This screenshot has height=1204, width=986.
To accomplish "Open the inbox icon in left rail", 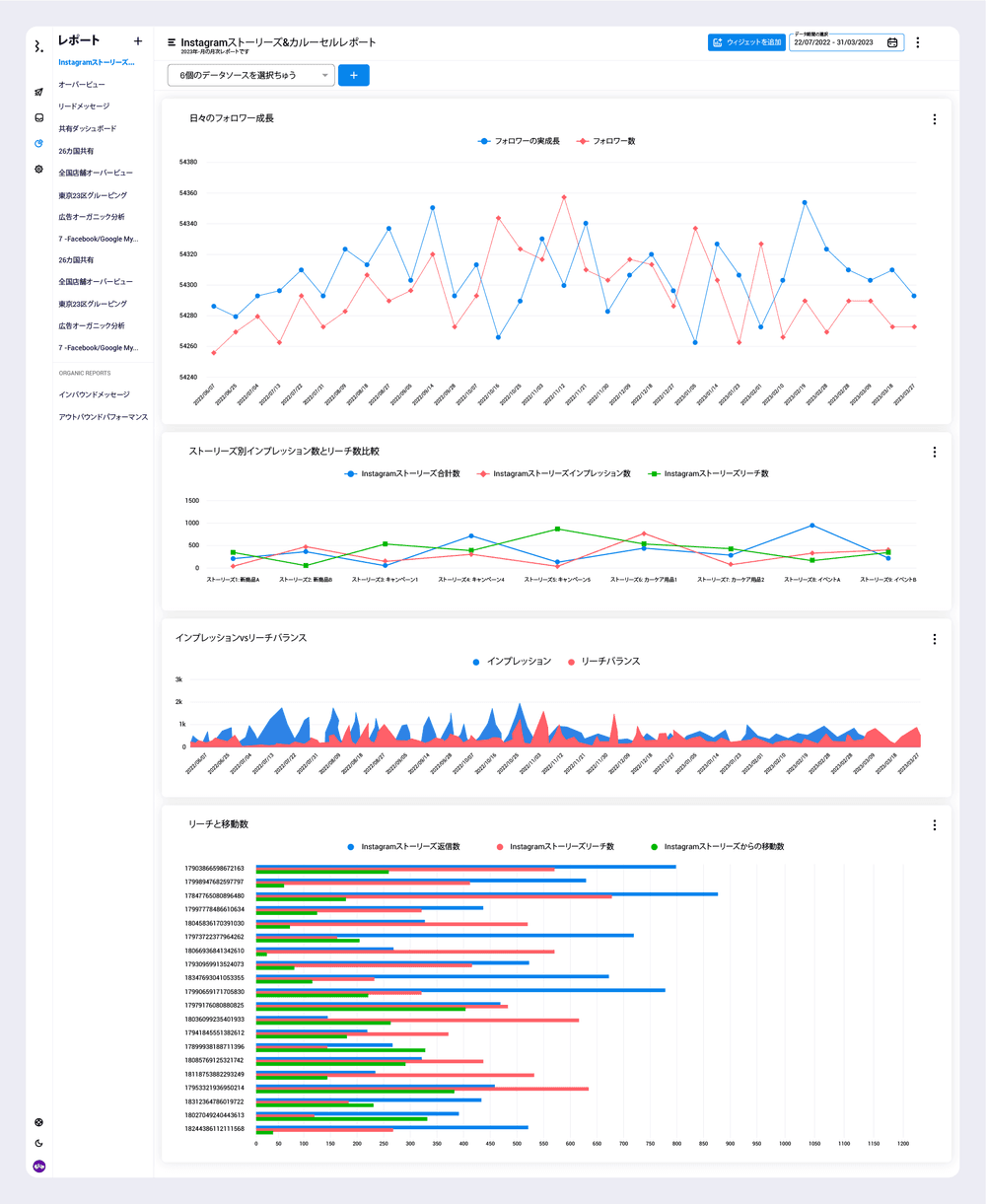I will click(x=38, y=117).
